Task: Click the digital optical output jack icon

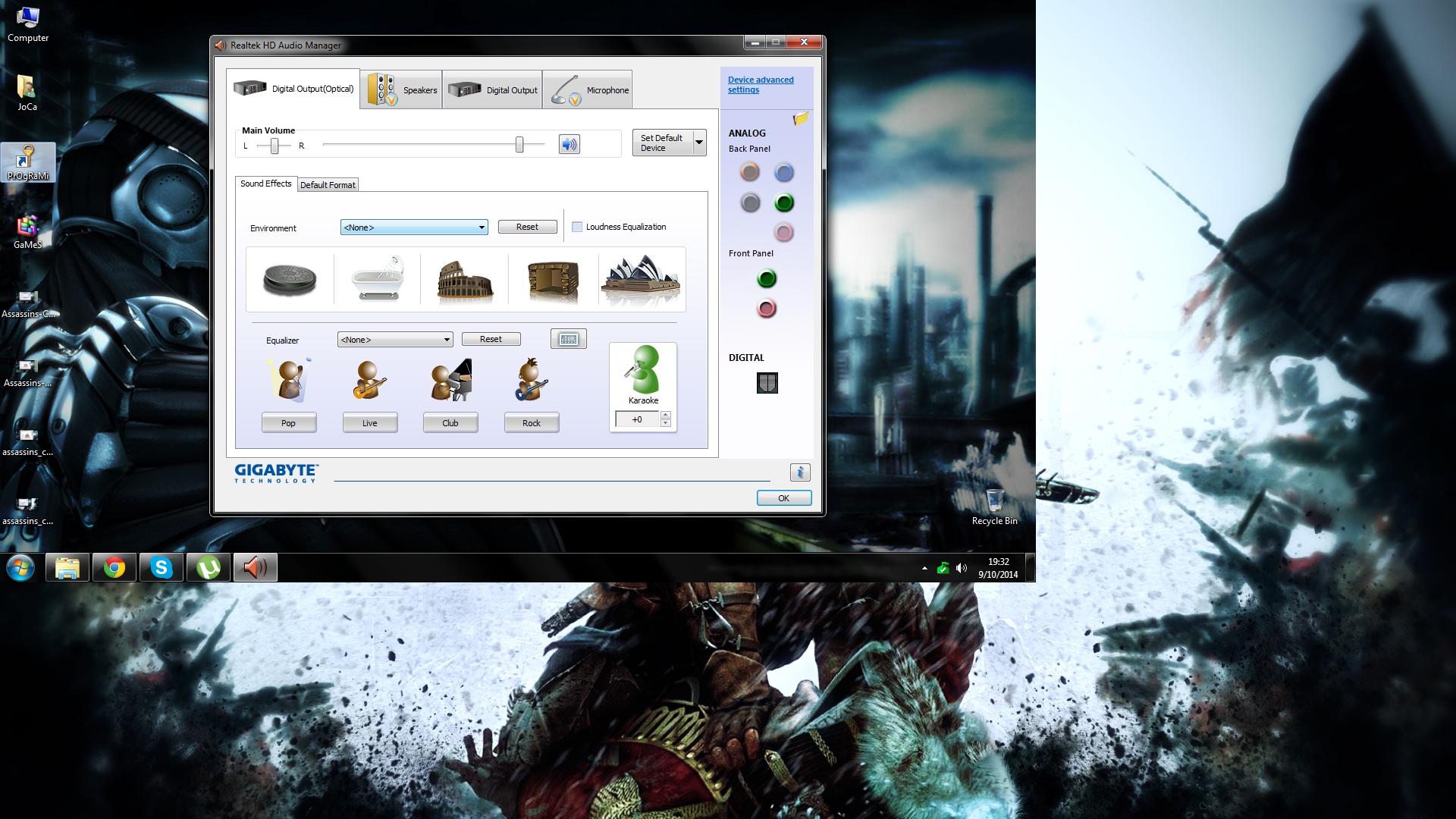Action: 767,383
